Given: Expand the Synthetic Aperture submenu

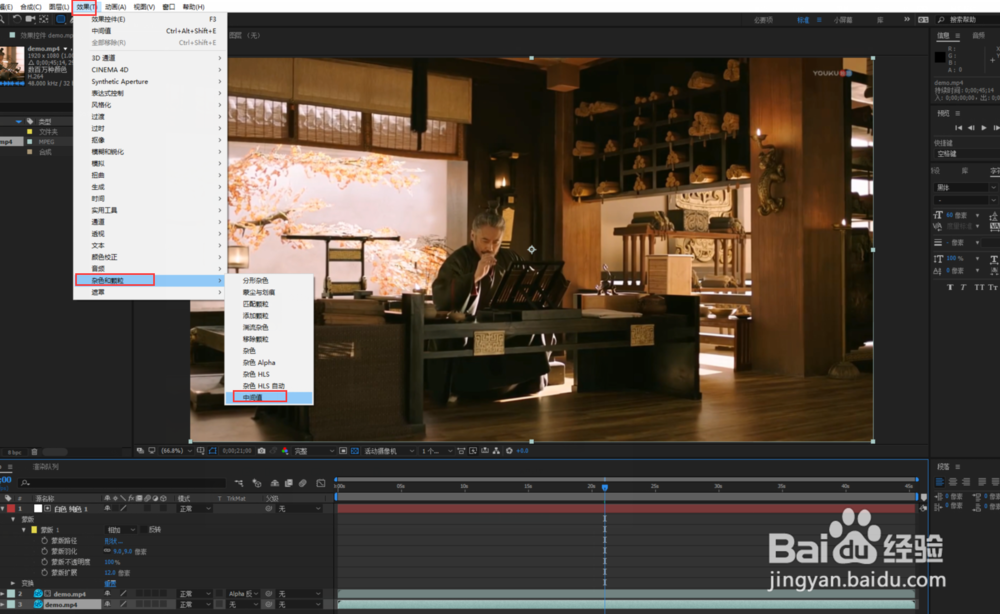Looking at the screenshot, I should (150, 82).
